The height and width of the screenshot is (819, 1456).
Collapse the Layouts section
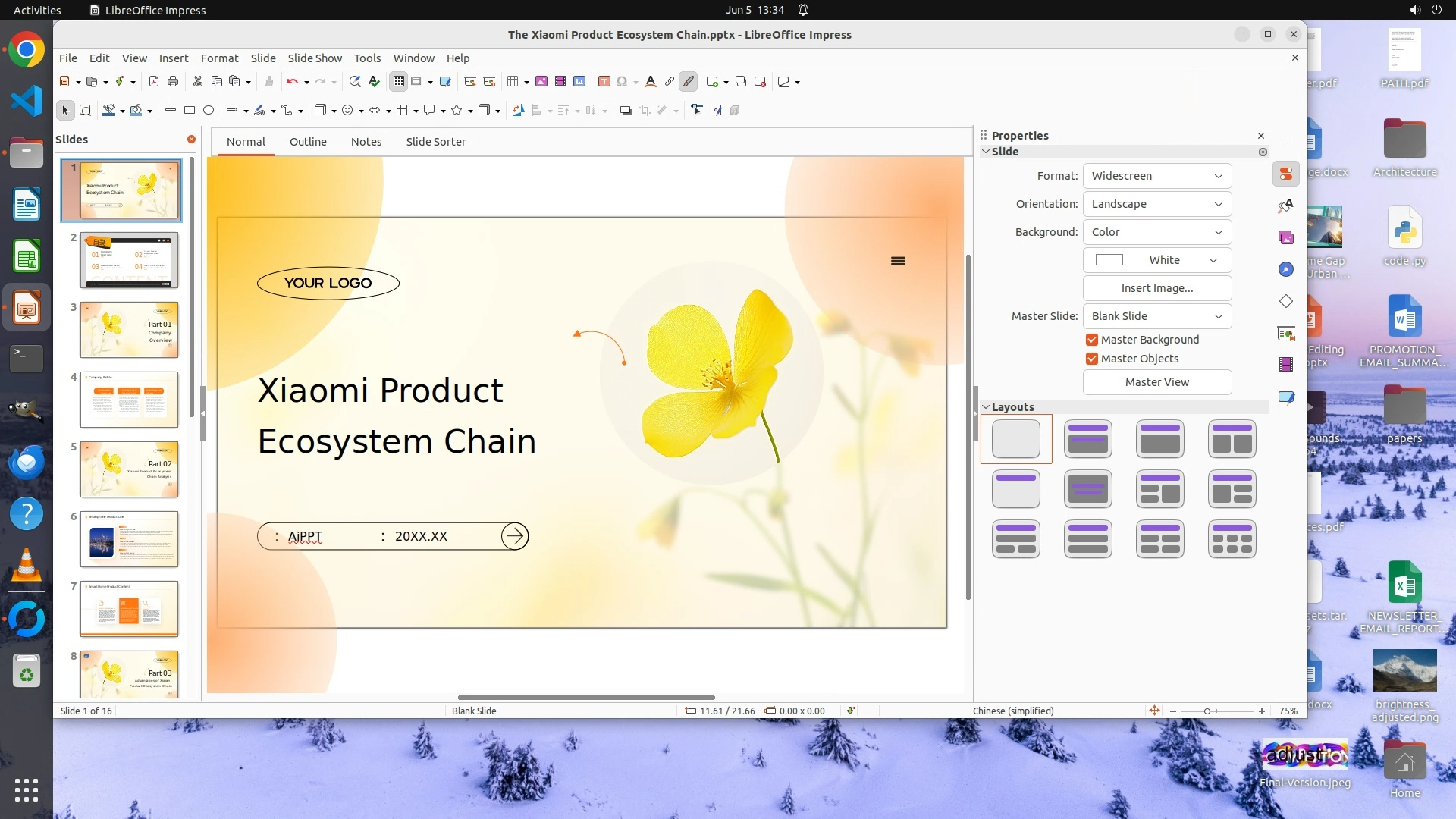tap(986, 407)
